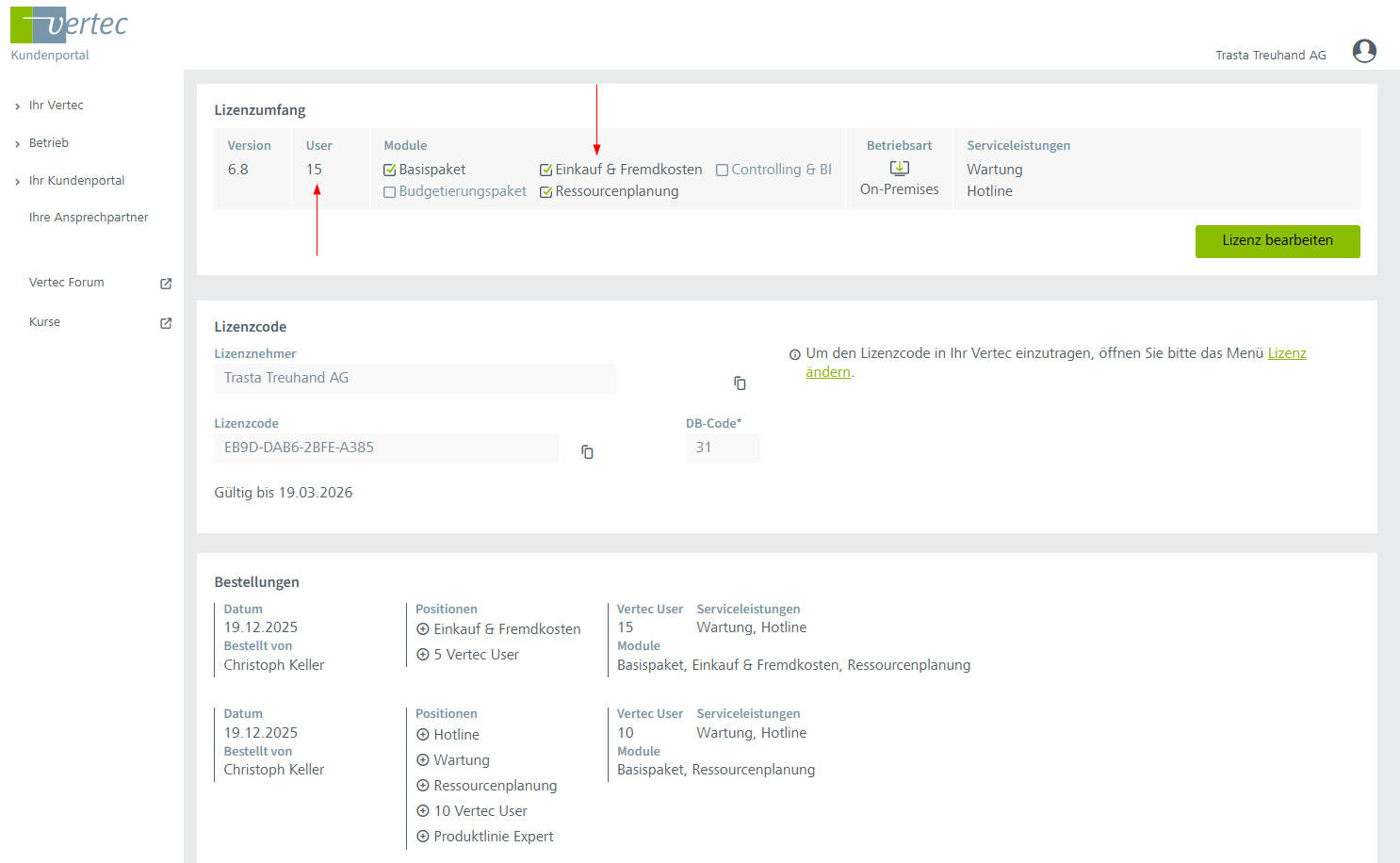Image resolution: width=1400 pixels, height=863 pixels.
Task: Click plus icon next to Produktlinie Expert
Action: [x=423, y=837]
